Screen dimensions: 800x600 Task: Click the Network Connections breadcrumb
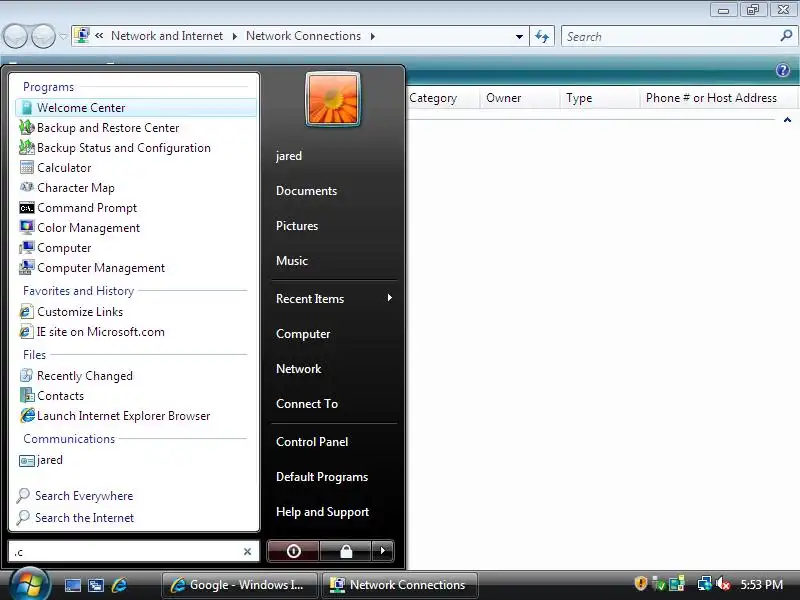(x=303, y=36)
